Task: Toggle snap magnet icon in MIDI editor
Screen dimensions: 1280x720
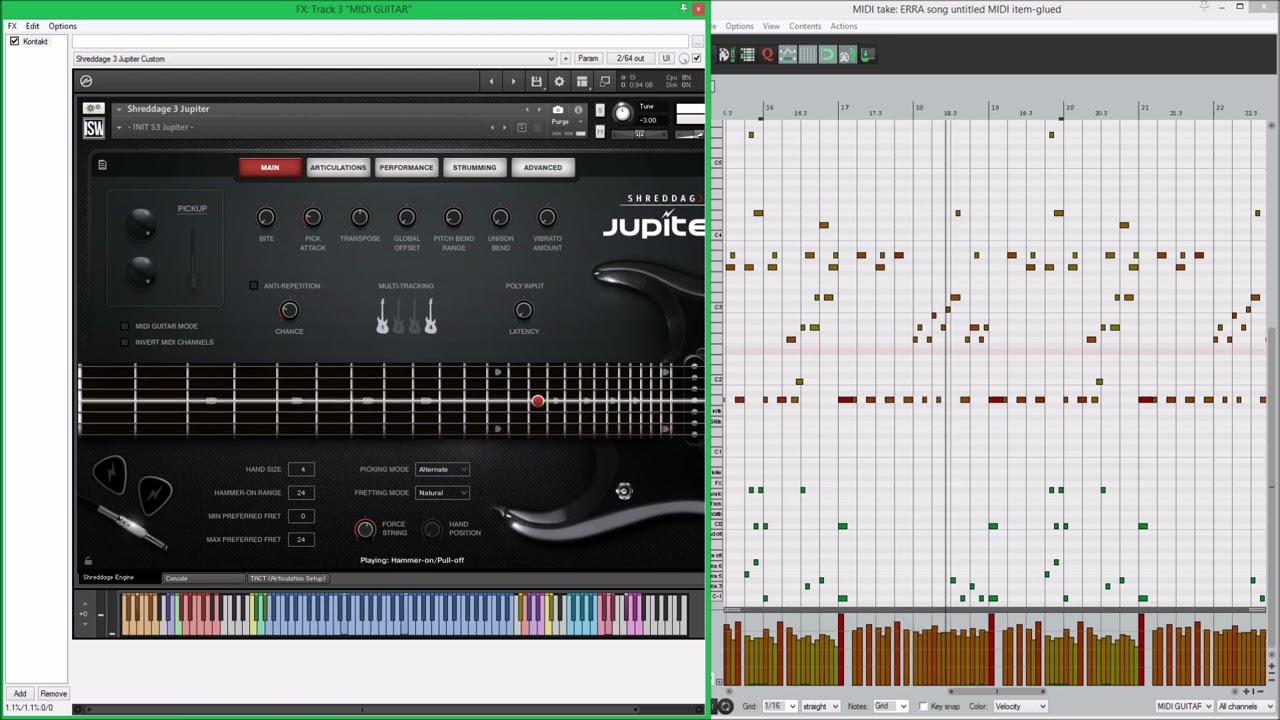Action: point(827,55)
